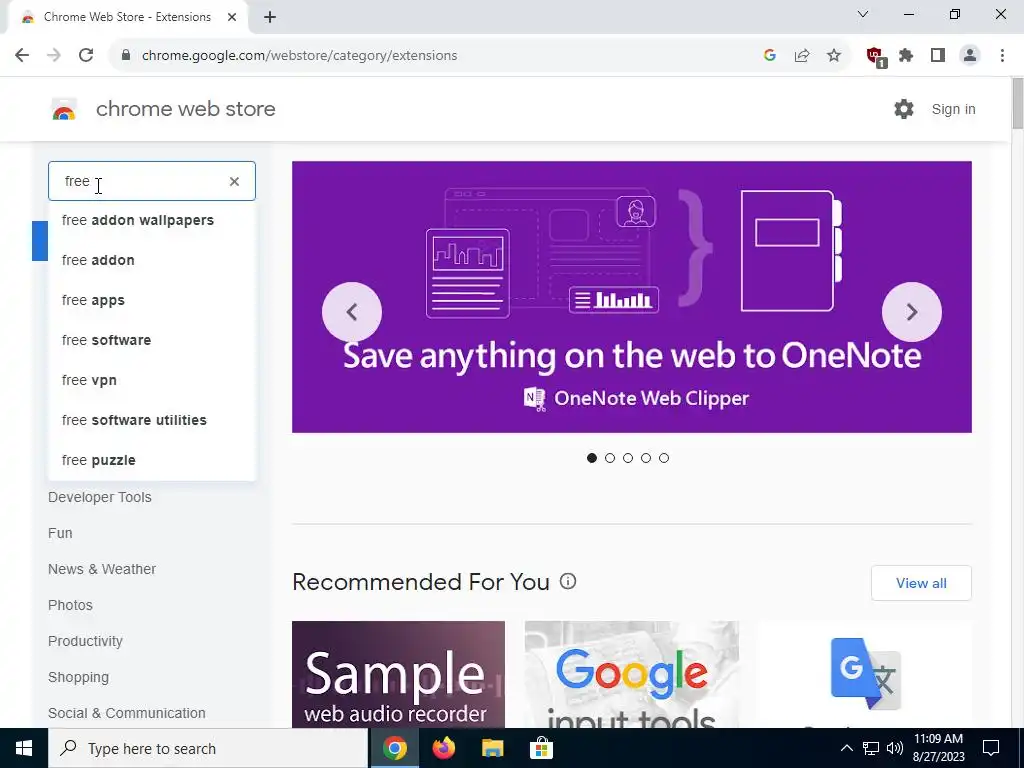The height and width of the screenshot is (768, 1024).
Task: Click the Chrome address bar URL
Action: coord(299,56)
